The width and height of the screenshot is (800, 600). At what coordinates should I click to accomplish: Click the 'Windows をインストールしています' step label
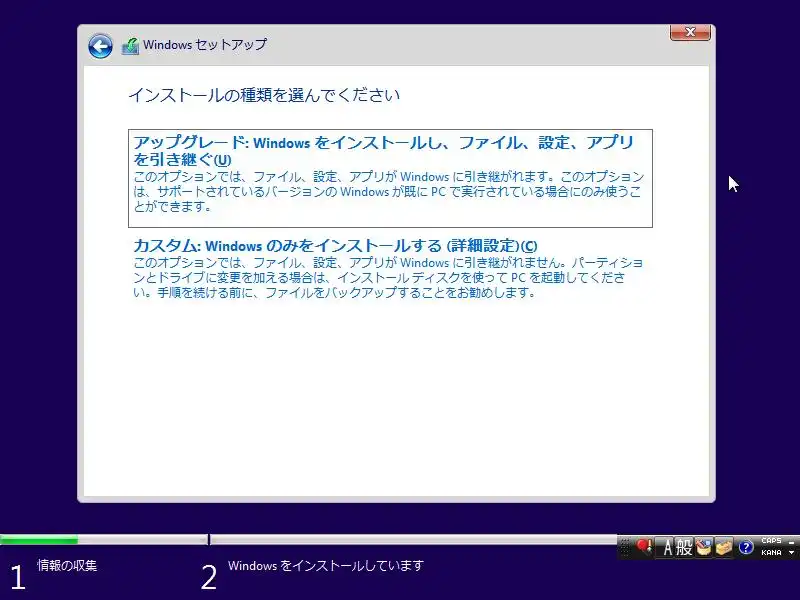(326, 566)
